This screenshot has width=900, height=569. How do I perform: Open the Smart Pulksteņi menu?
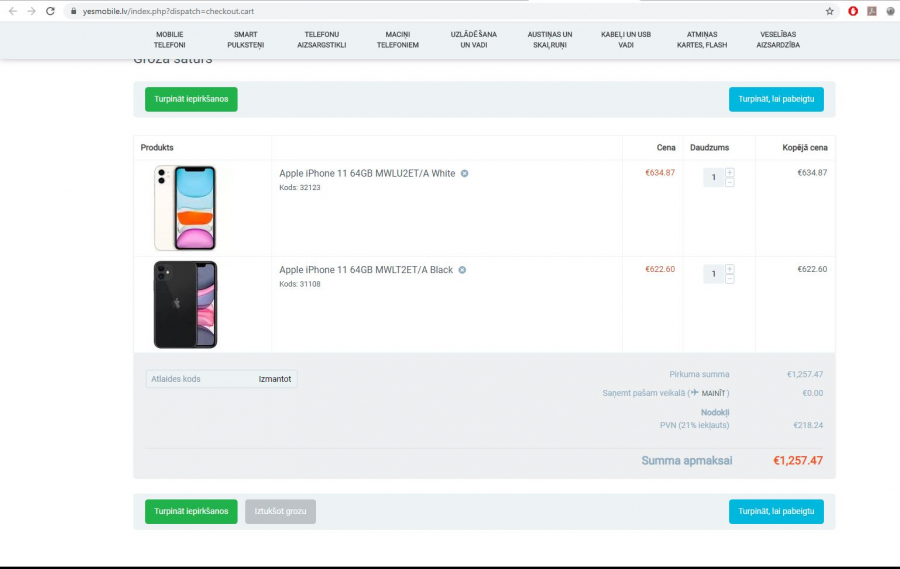click(246, 40)
